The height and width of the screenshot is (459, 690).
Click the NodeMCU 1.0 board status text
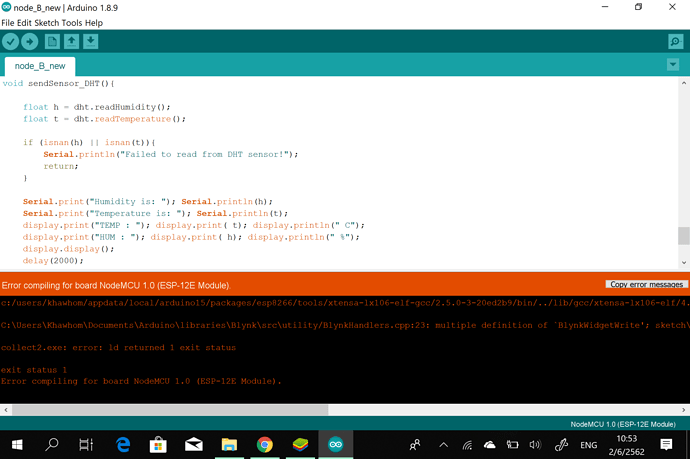(x=623, y=424)
